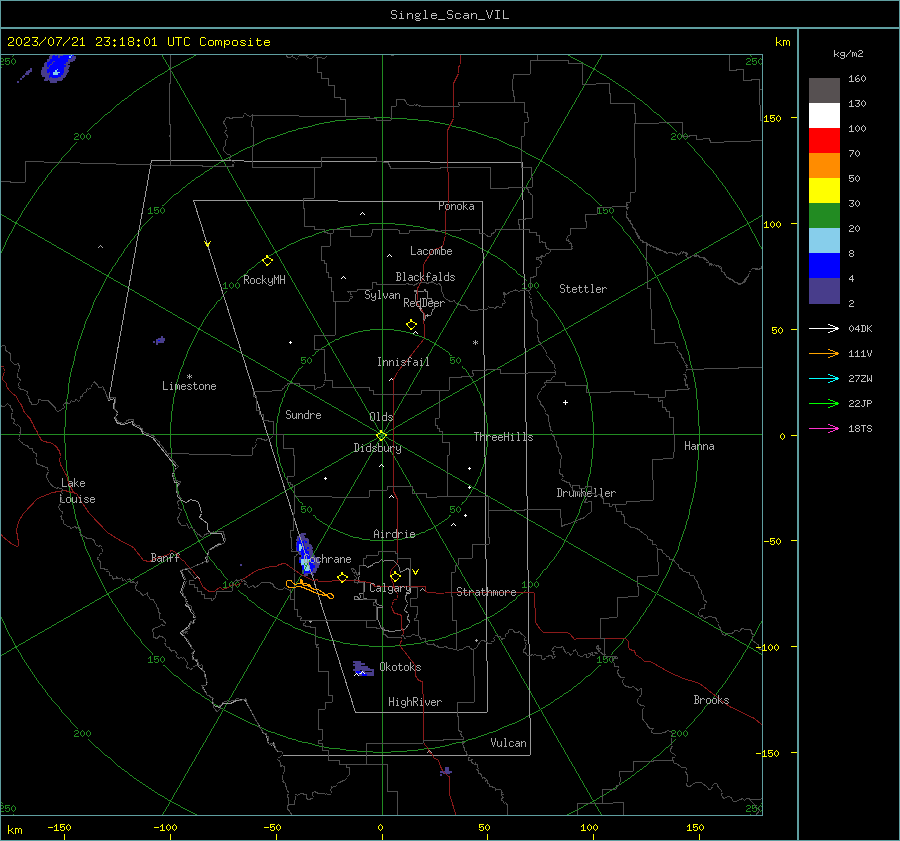Click the small purple cell northwest of Limestone
The height and width of the screenshot is (841, 900).
coord(160,340)
